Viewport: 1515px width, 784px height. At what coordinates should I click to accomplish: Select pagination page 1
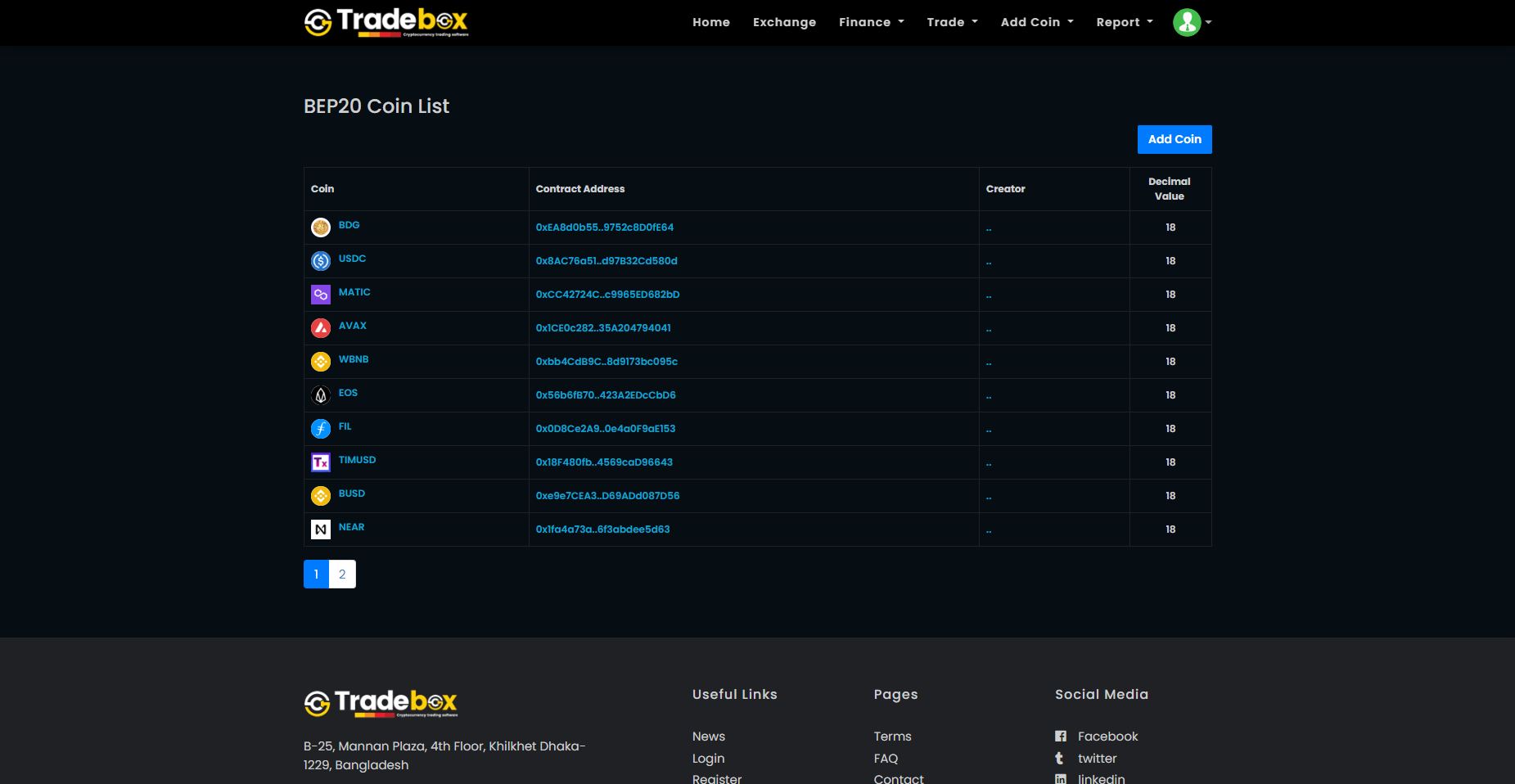(316, 574)
